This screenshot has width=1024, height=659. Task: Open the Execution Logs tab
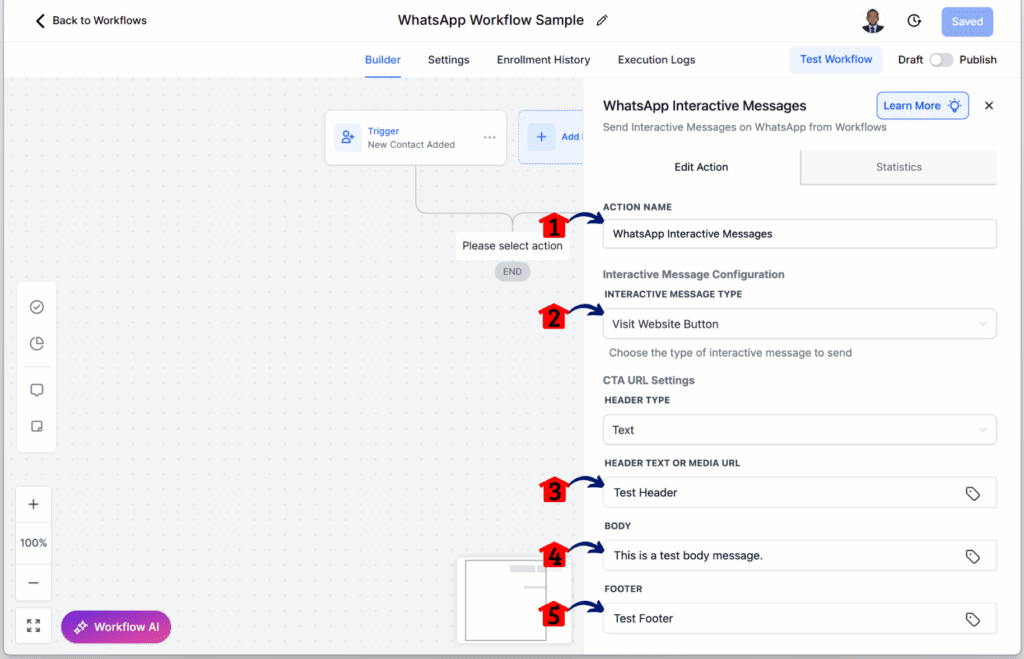656,59
